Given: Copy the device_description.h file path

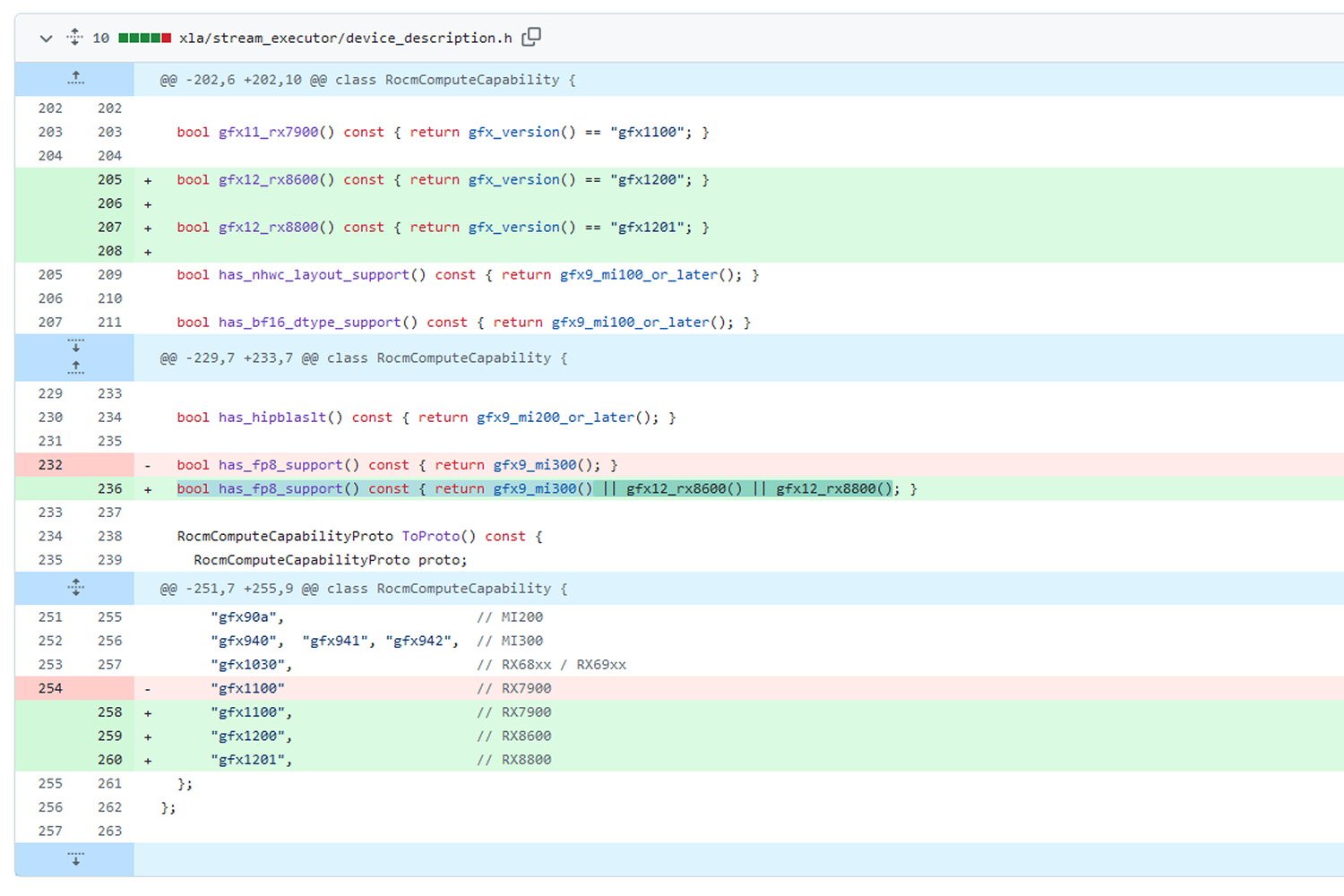Looking at the screenshot, I should tap(531, 37).
